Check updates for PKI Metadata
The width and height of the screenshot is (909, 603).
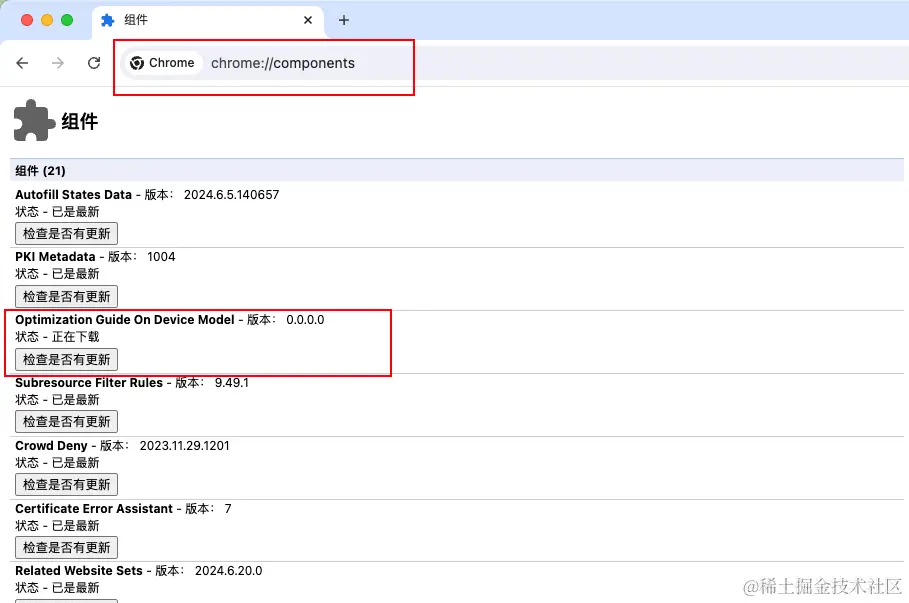tap(67, 296)
